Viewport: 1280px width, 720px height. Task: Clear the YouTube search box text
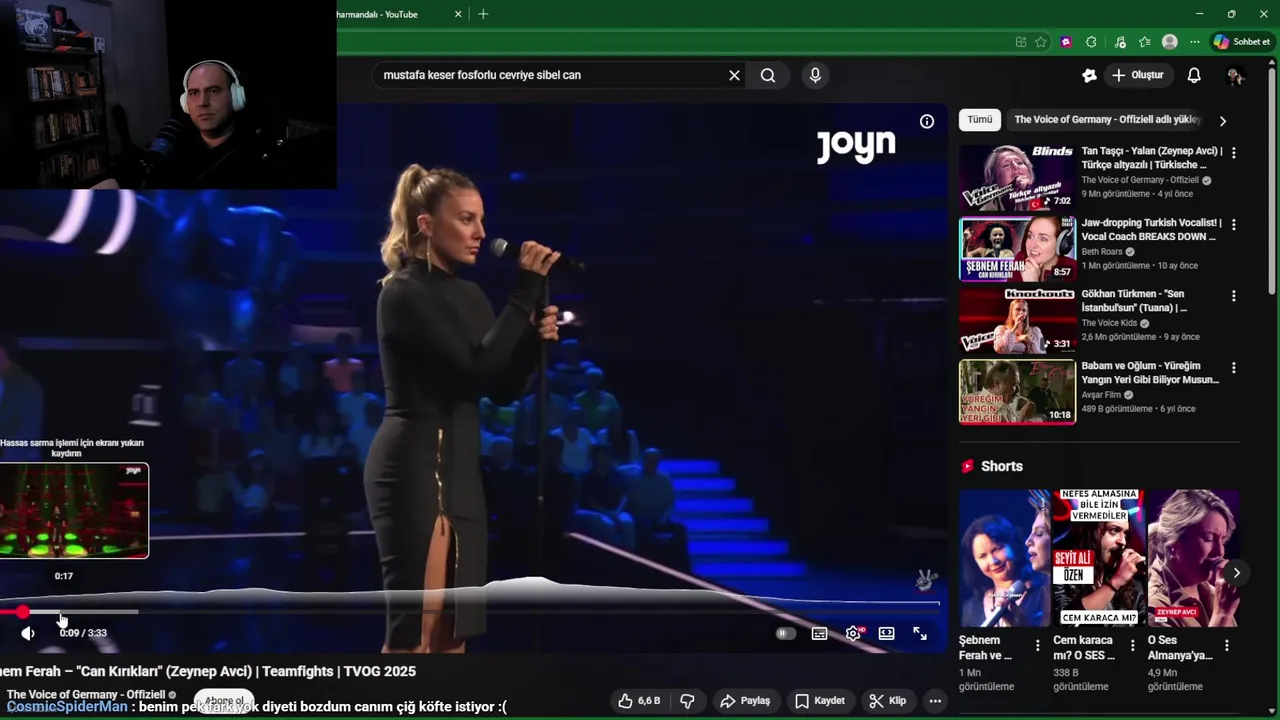pos(734,75)
